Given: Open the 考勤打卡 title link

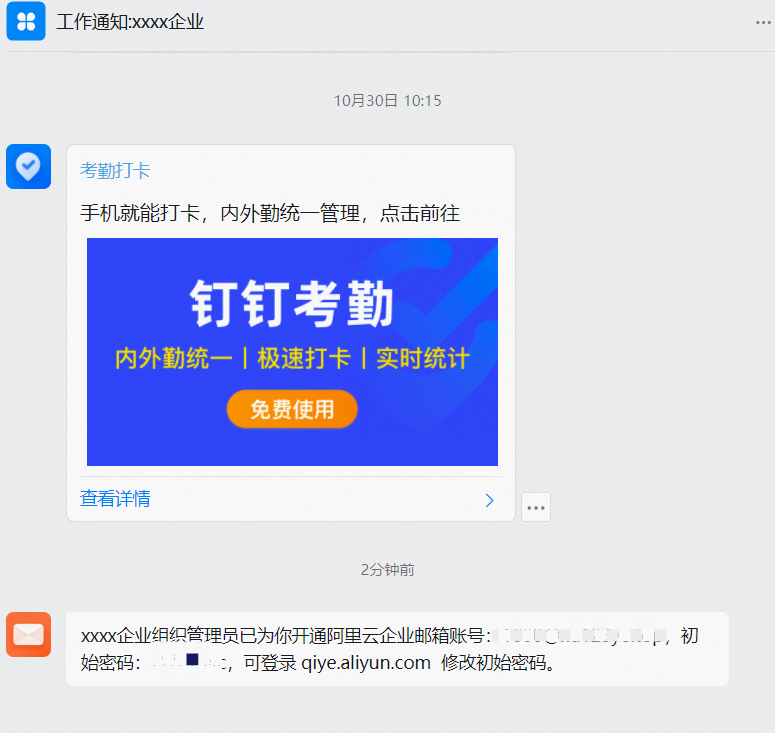Looking at the screenshot, I should (115, 171).
